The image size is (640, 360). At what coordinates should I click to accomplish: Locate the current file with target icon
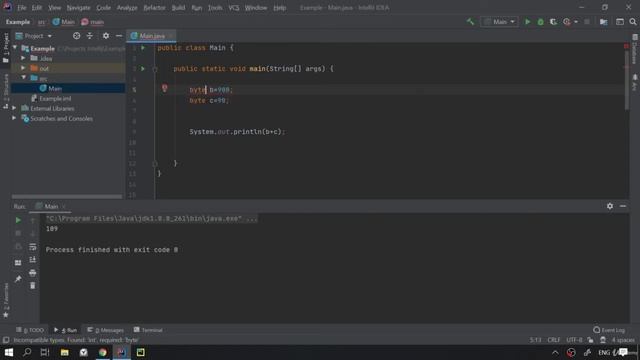76,36
